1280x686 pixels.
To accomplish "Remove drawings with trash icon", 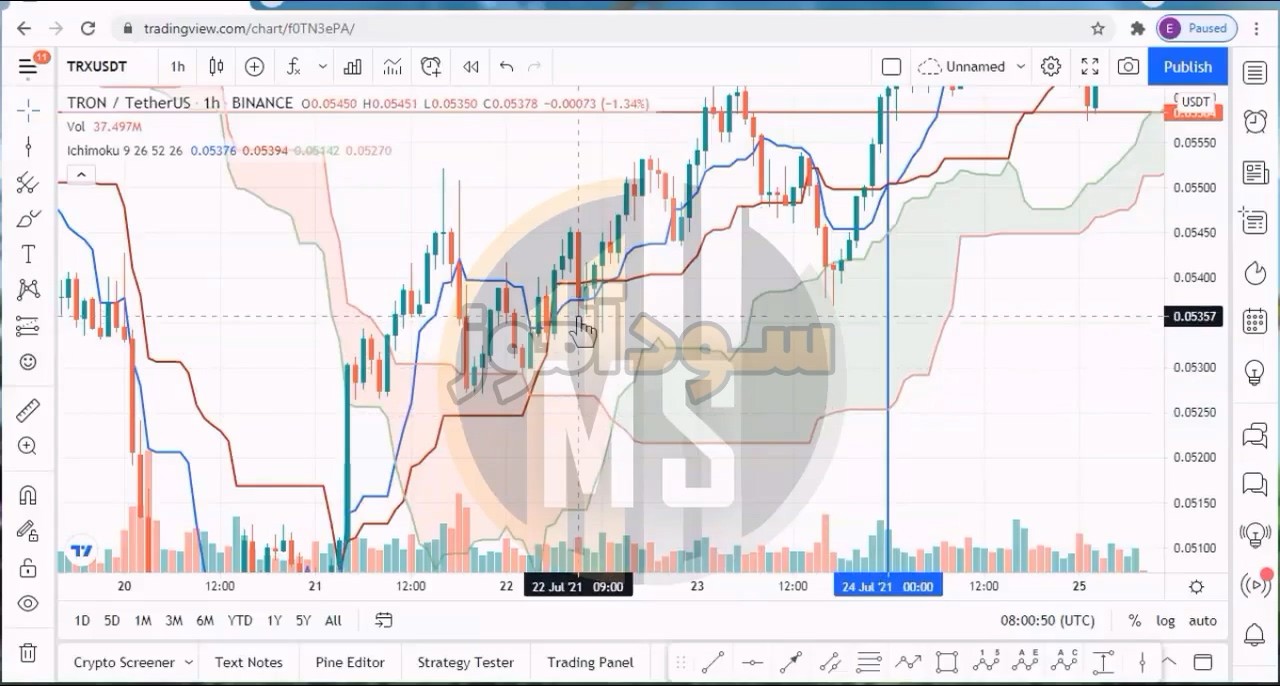I will [x=28, y=652].
